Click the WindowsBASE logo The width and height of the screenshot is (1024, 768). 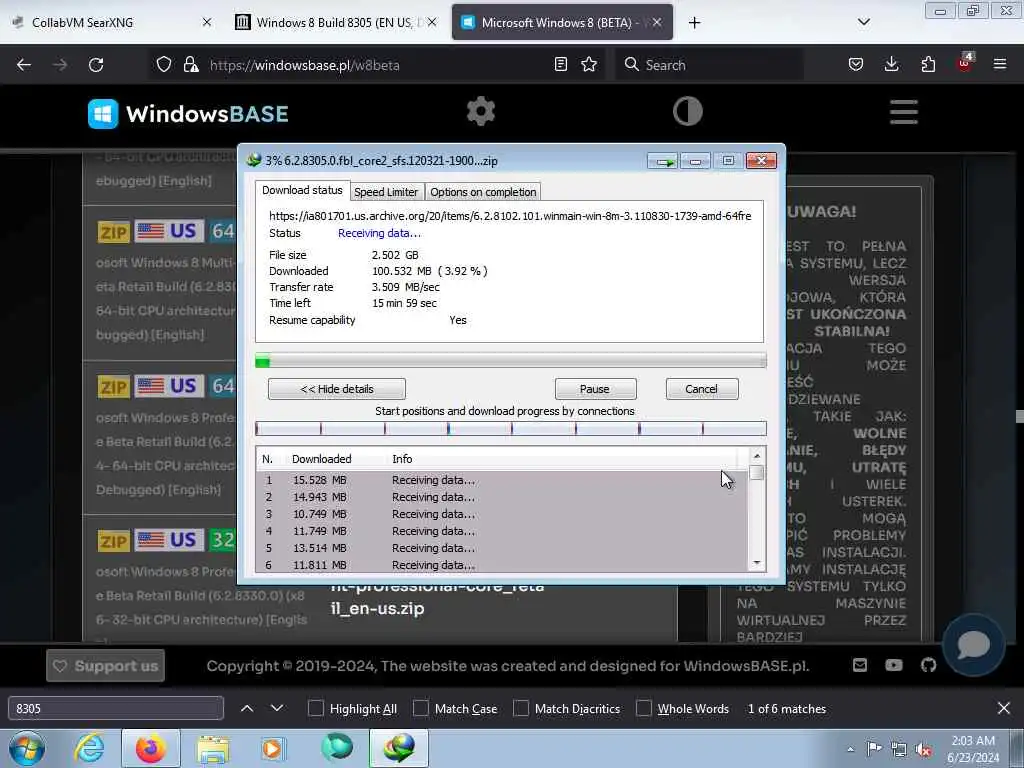pyautogui.click(x=188, y=114)
